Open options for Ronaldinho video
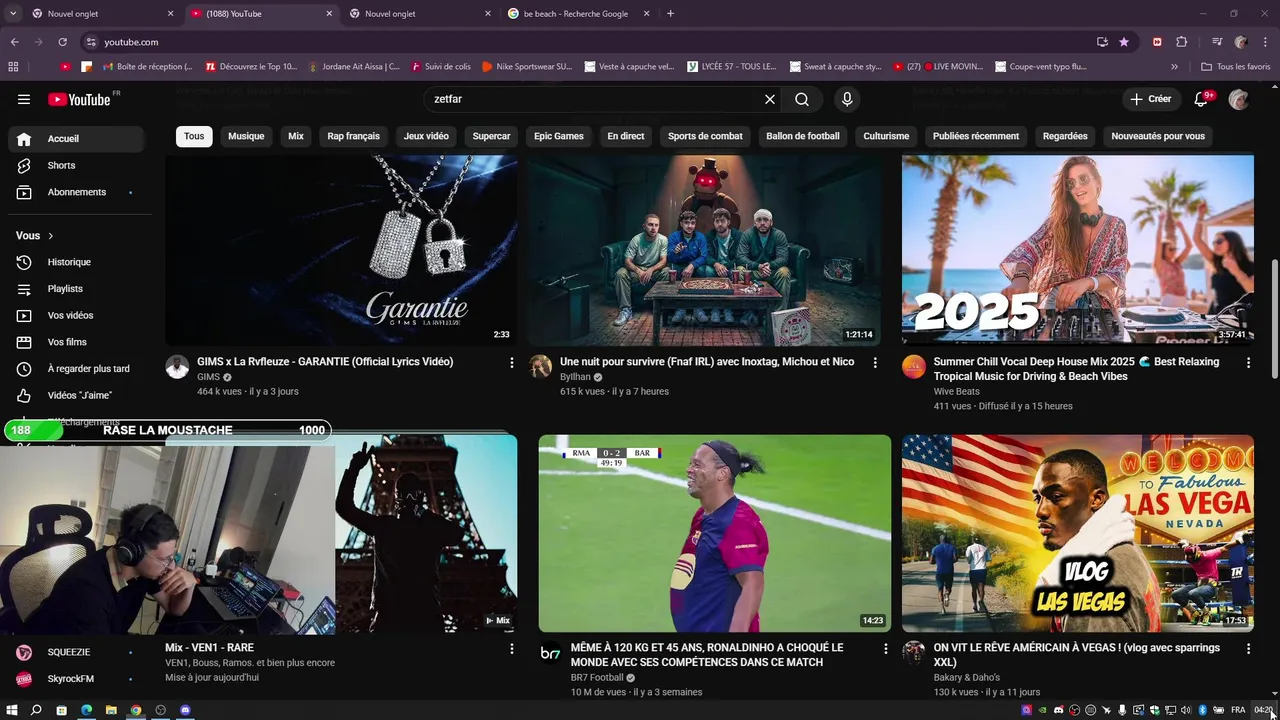The image size is (1280, 720). click(885, 649)
